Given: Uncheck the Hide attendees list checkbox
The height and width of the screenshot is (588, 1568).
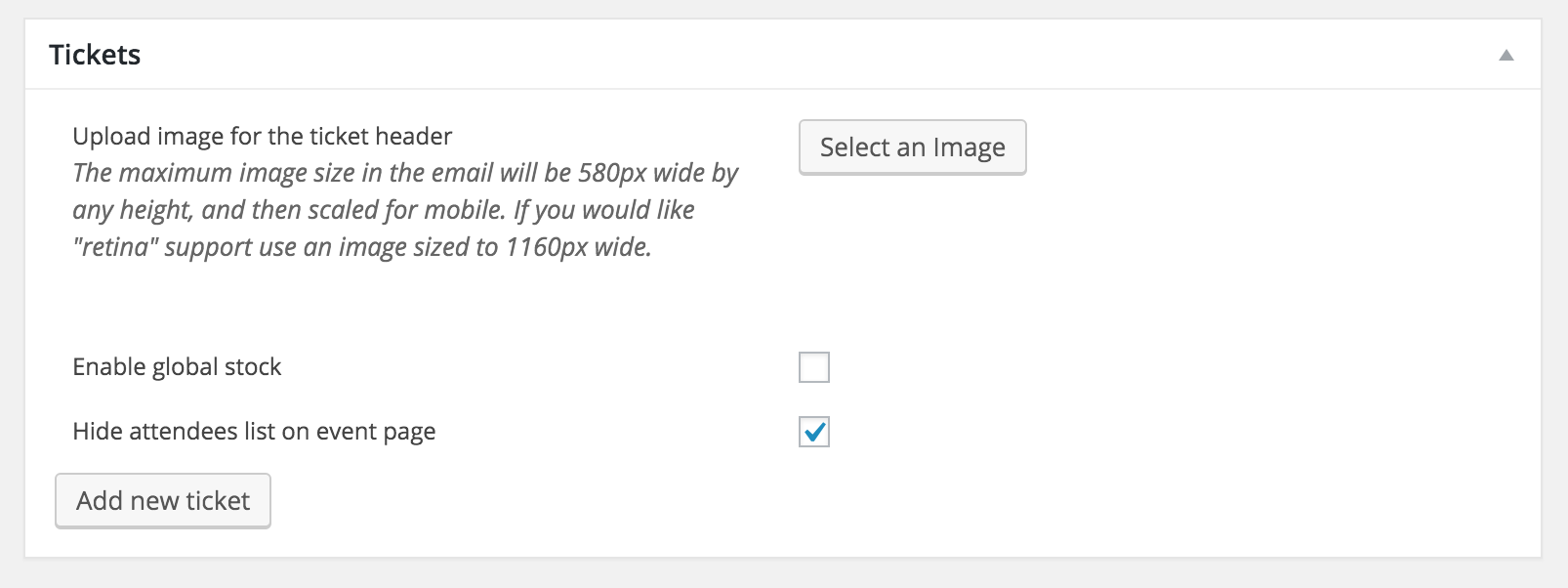Looking at the screenshot, I should [814, 432].
